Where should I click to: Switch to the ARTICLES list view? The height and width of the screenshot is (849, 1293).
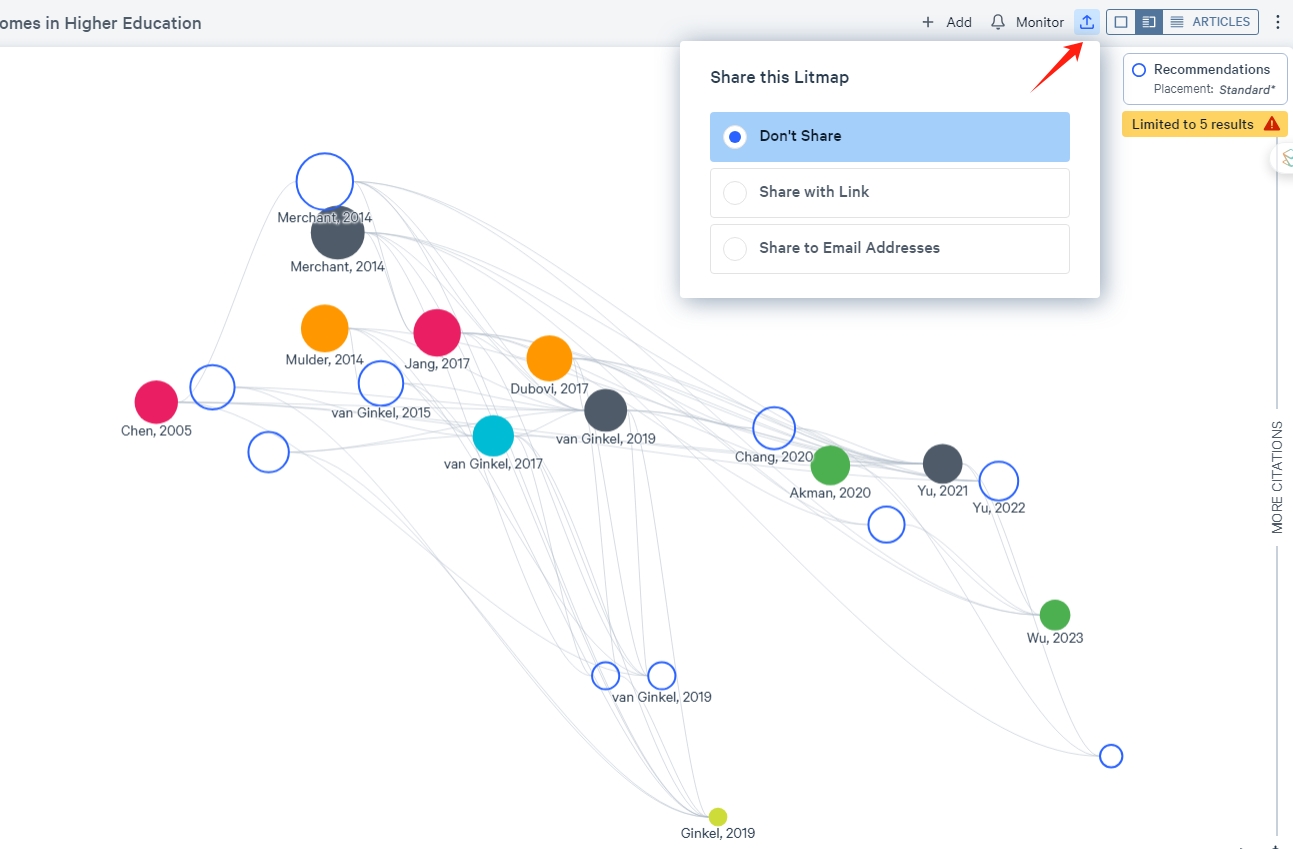(x=1210, y=22)
